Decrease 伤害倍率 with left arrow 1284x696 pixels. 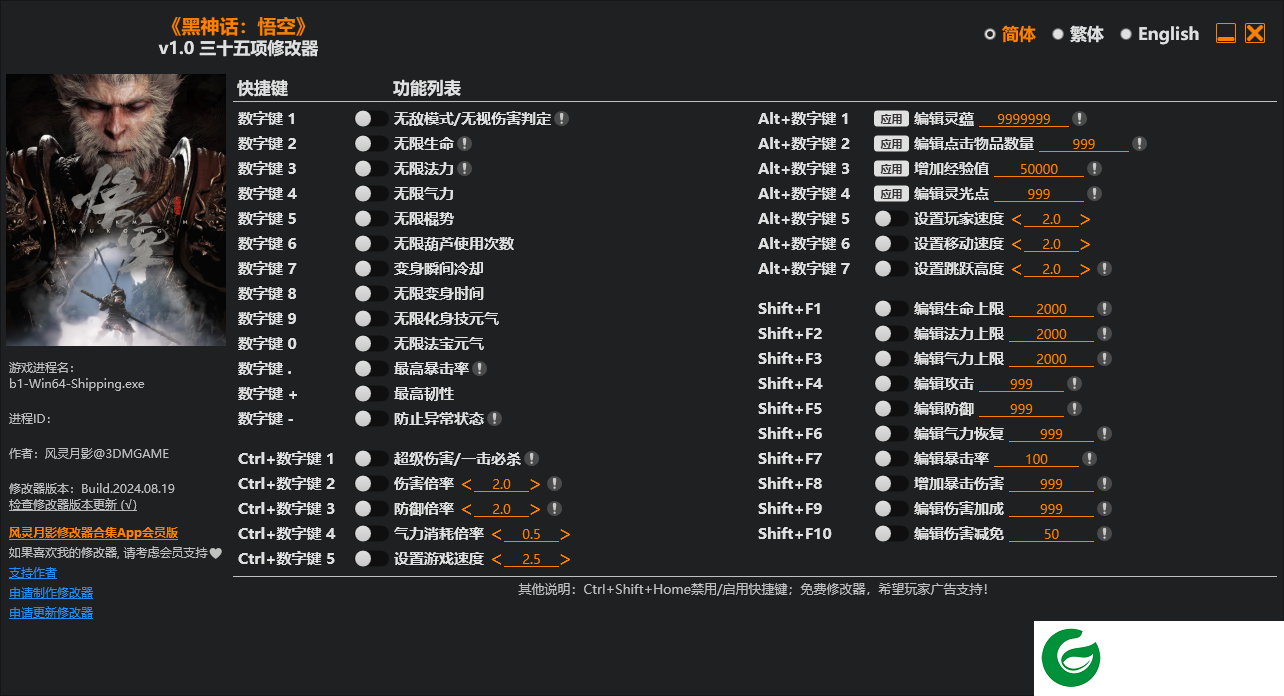[467, 484]
